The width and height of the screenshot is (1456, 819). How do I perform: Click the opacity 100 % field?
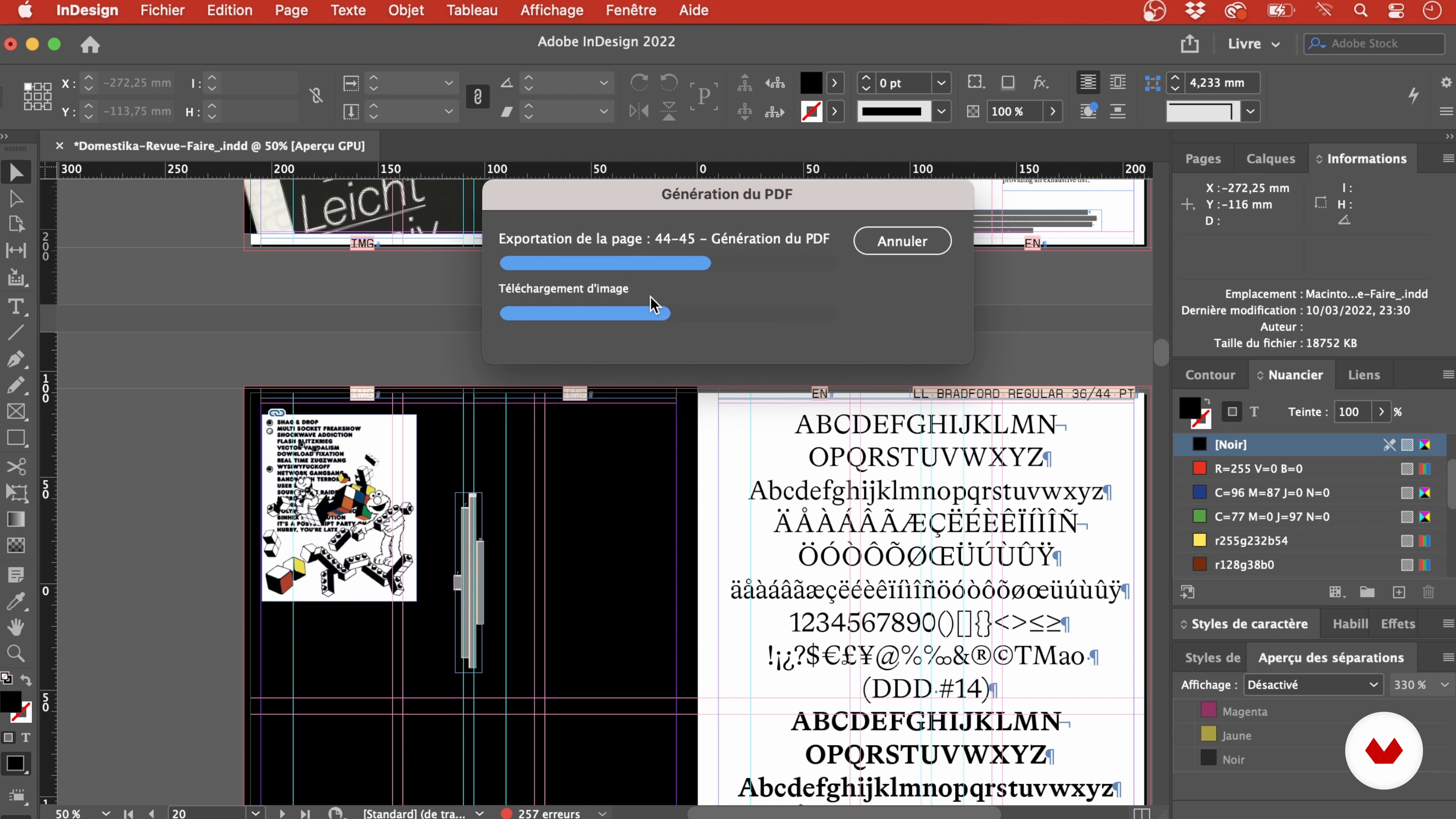point(1016,111)
